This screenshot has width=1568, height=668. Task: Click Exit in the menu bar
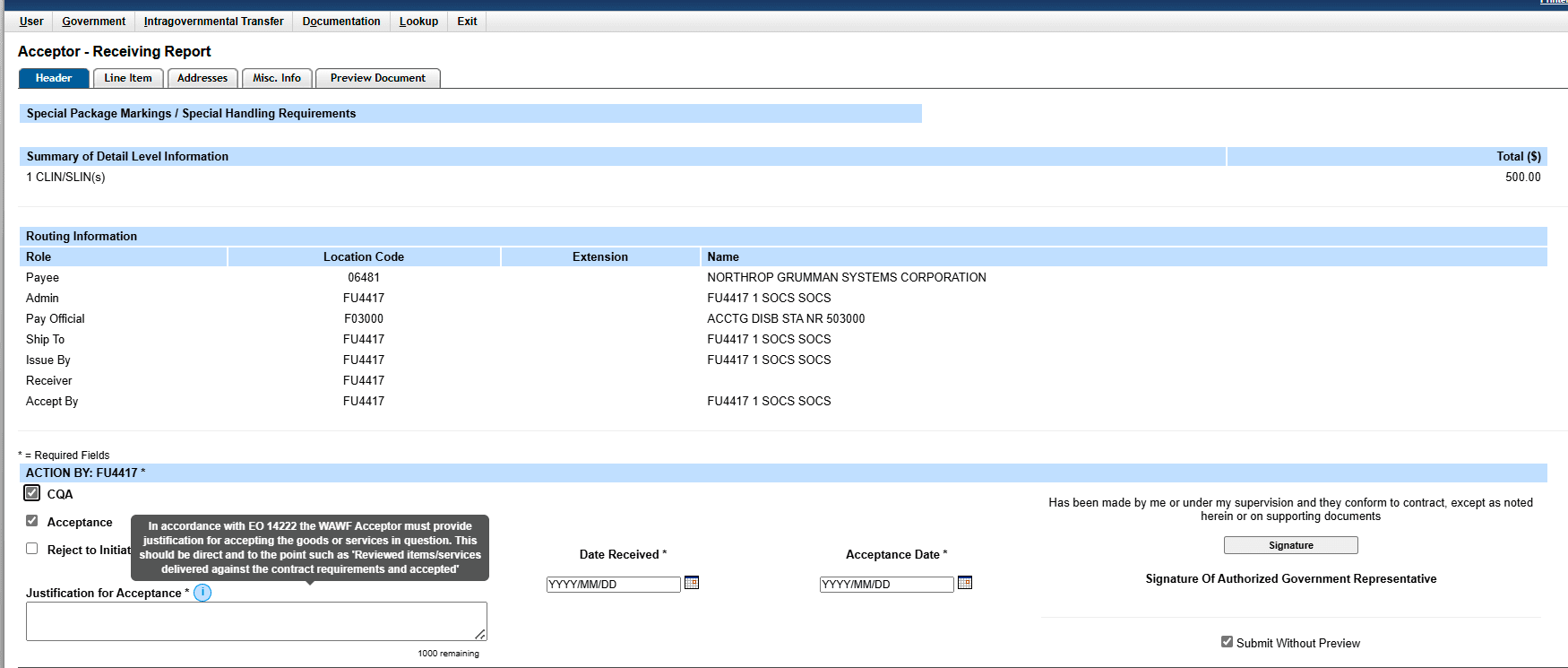467,22
